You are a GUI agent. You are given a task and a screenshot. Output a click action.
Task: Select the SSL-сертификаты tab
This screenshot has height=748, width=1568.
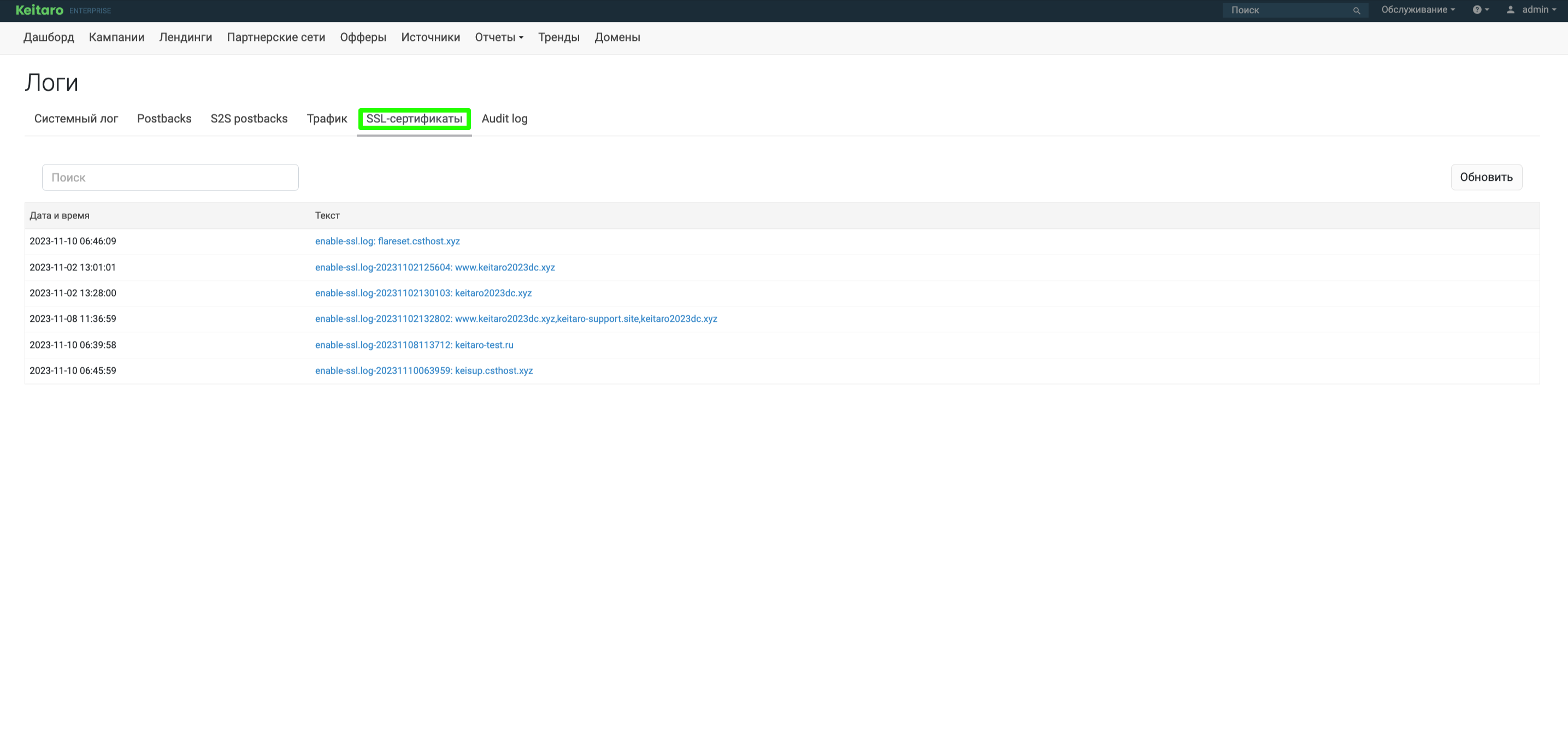click(414, 119)
